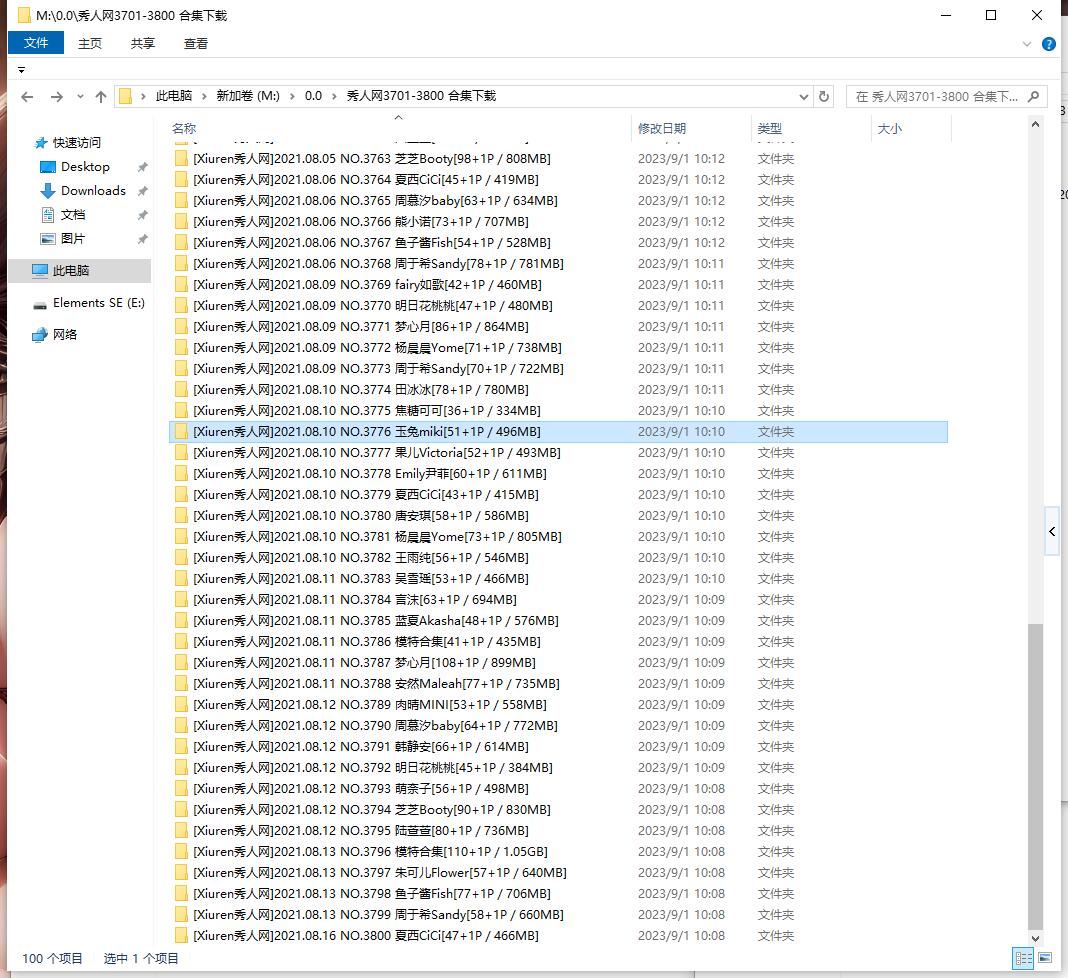Open the 文件 menu tab
Viewport: 1068px width, 978px height.
pyautogui.click(x=36, y=43)
